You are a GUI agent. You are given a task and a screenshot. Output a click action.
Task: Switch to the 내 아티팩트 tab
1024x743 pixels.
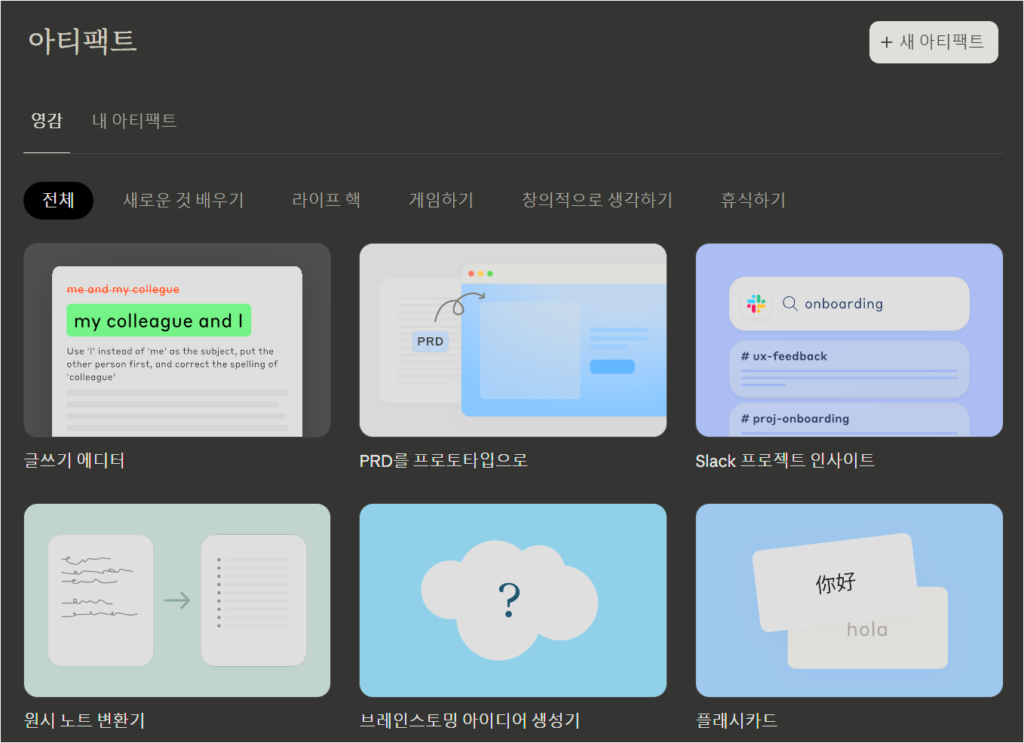click(134, 121)
